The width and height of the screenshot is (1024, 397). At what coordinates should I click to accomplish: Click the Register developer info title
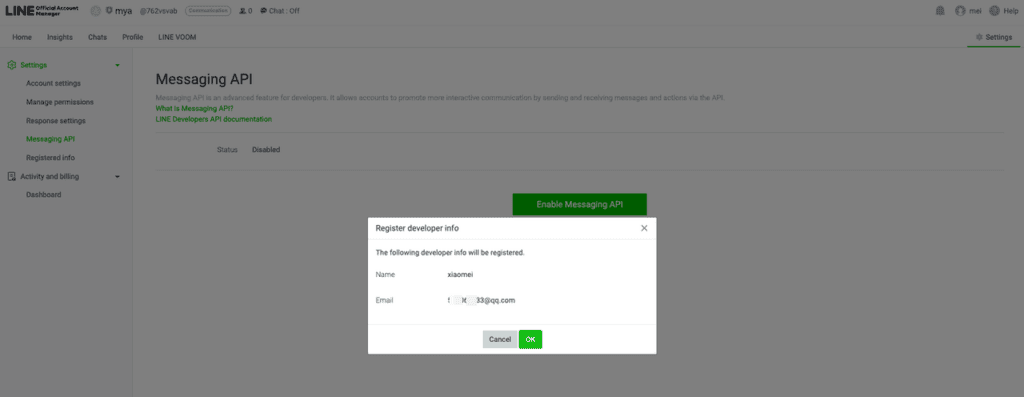pyautogui.click(x=417, y=228)
